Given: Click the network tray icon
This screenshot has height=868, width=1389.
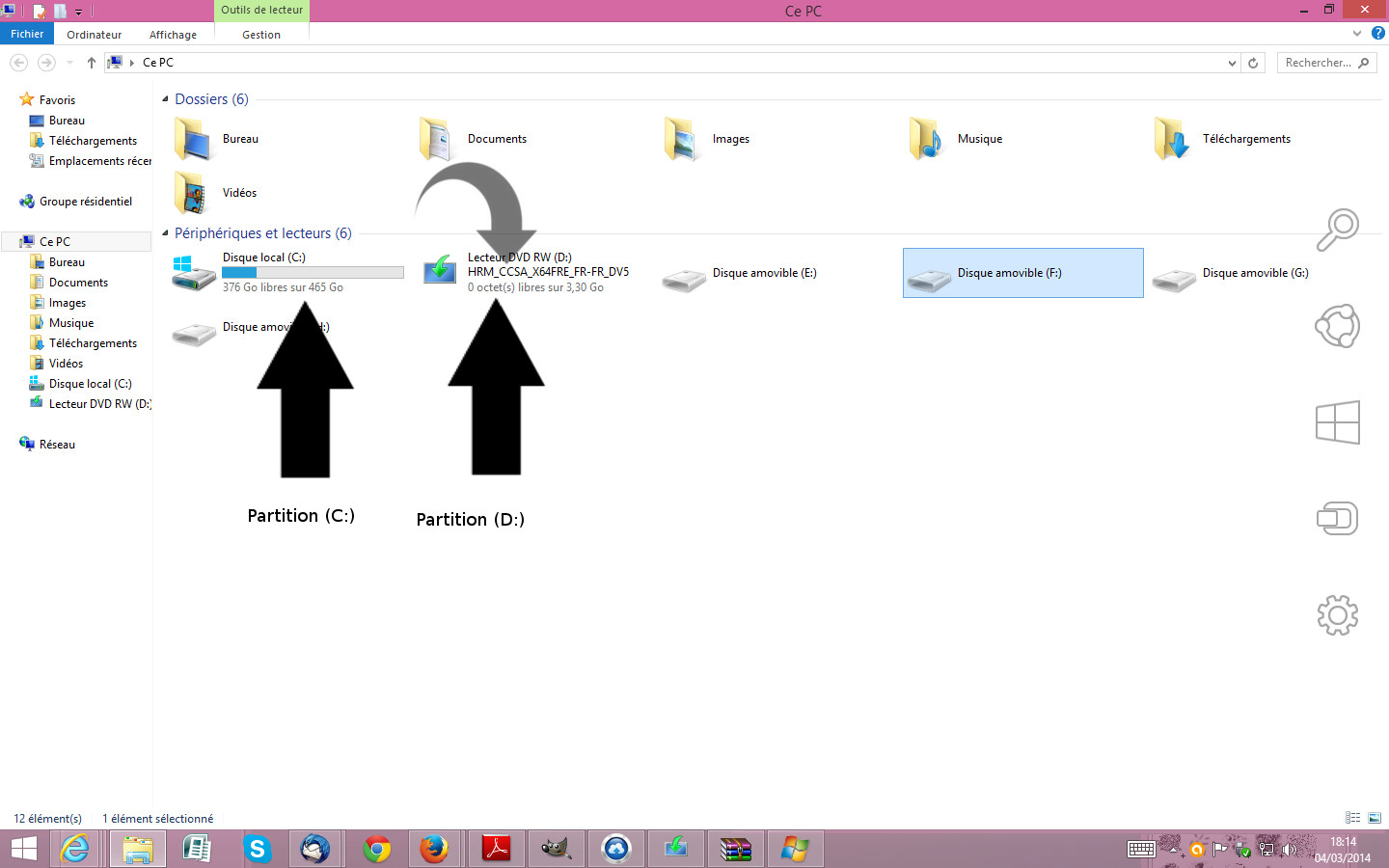Looking at the screenshot, I should pos(1266,849).
